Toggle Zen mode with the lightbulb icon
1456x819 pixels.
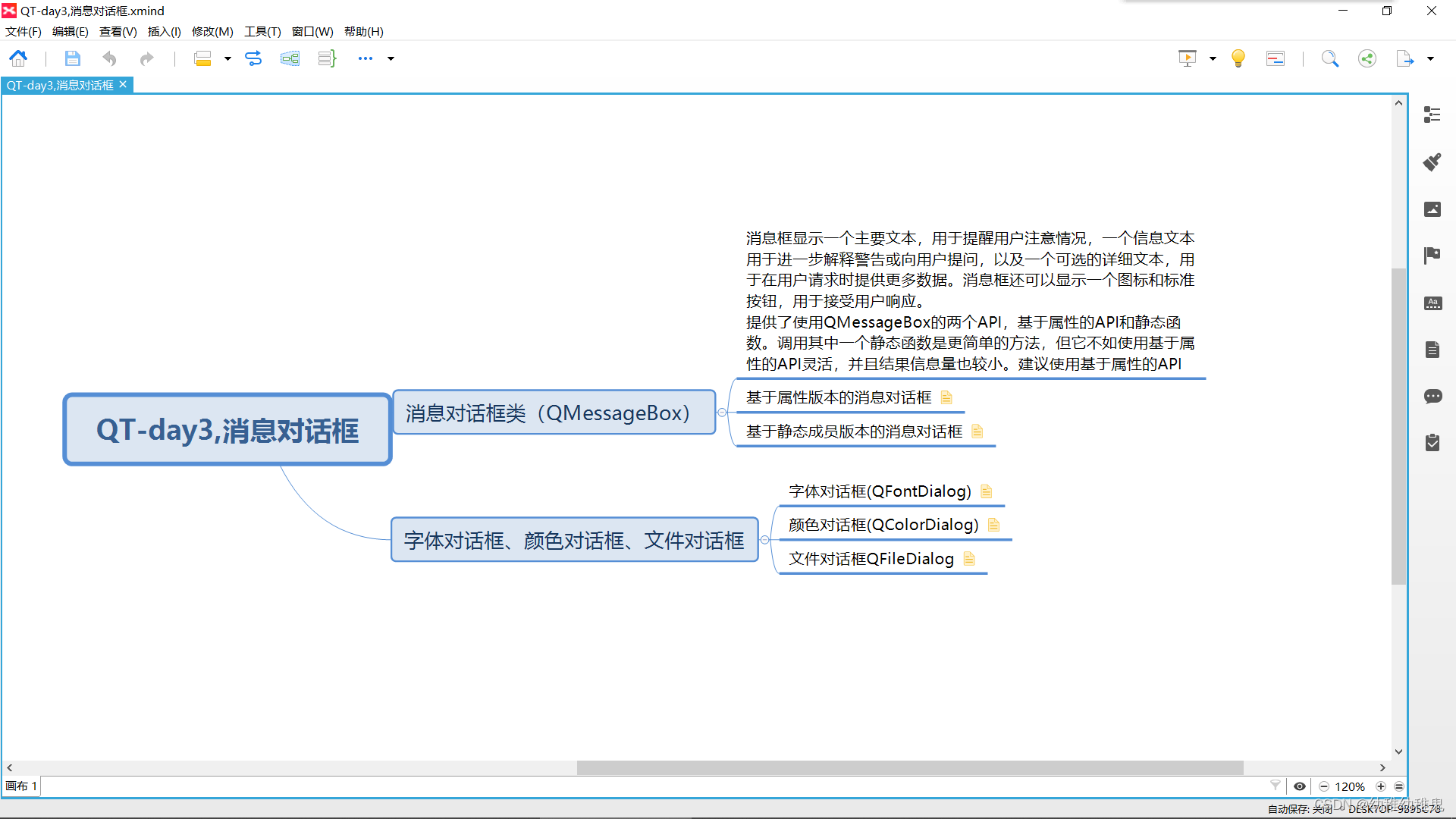1238,58
